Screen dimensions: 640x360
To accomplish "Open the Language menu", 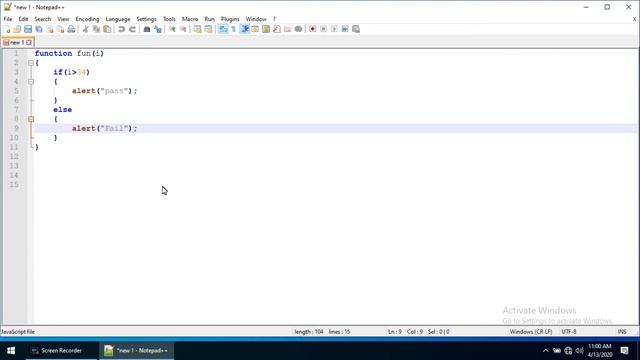I will pyautogui.click(x=118, y=19).
